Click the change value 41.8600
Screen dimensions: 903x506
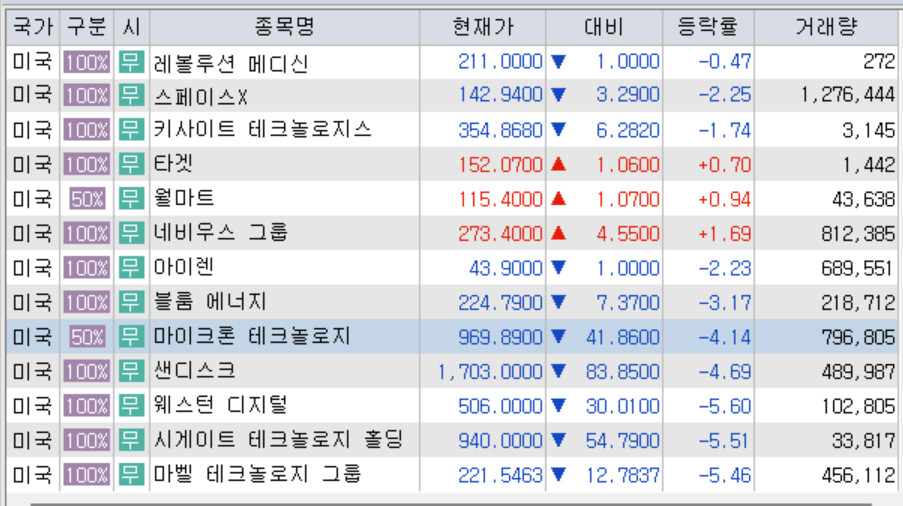[x=623, y=337]
